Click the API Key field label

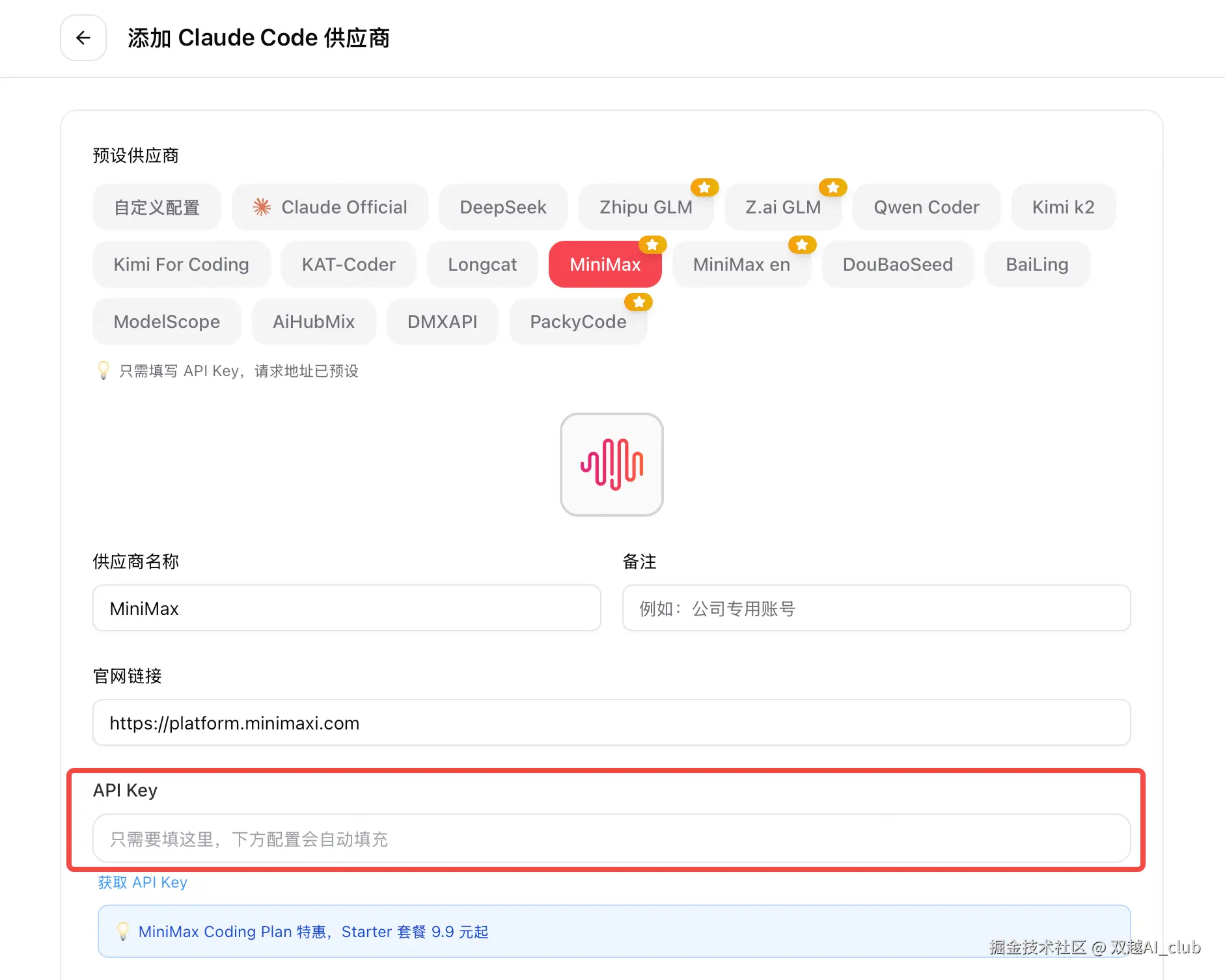click(x=126, y=790)
